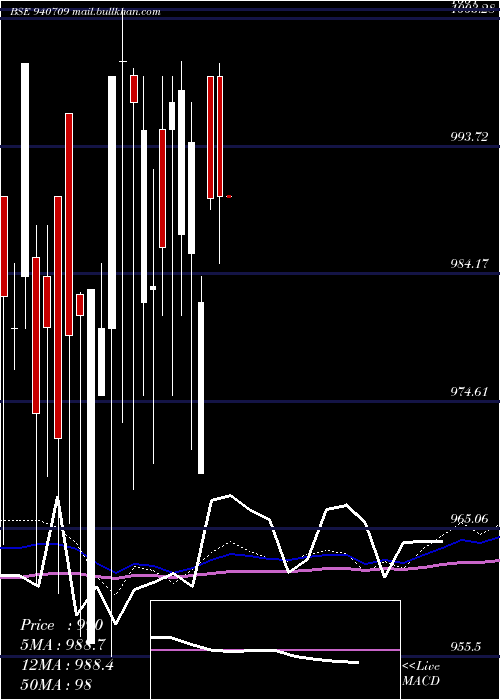The width and height of the screenshot is (500, 700).
Task: Click the 984.17 price level label
Action: coord(469,264)
